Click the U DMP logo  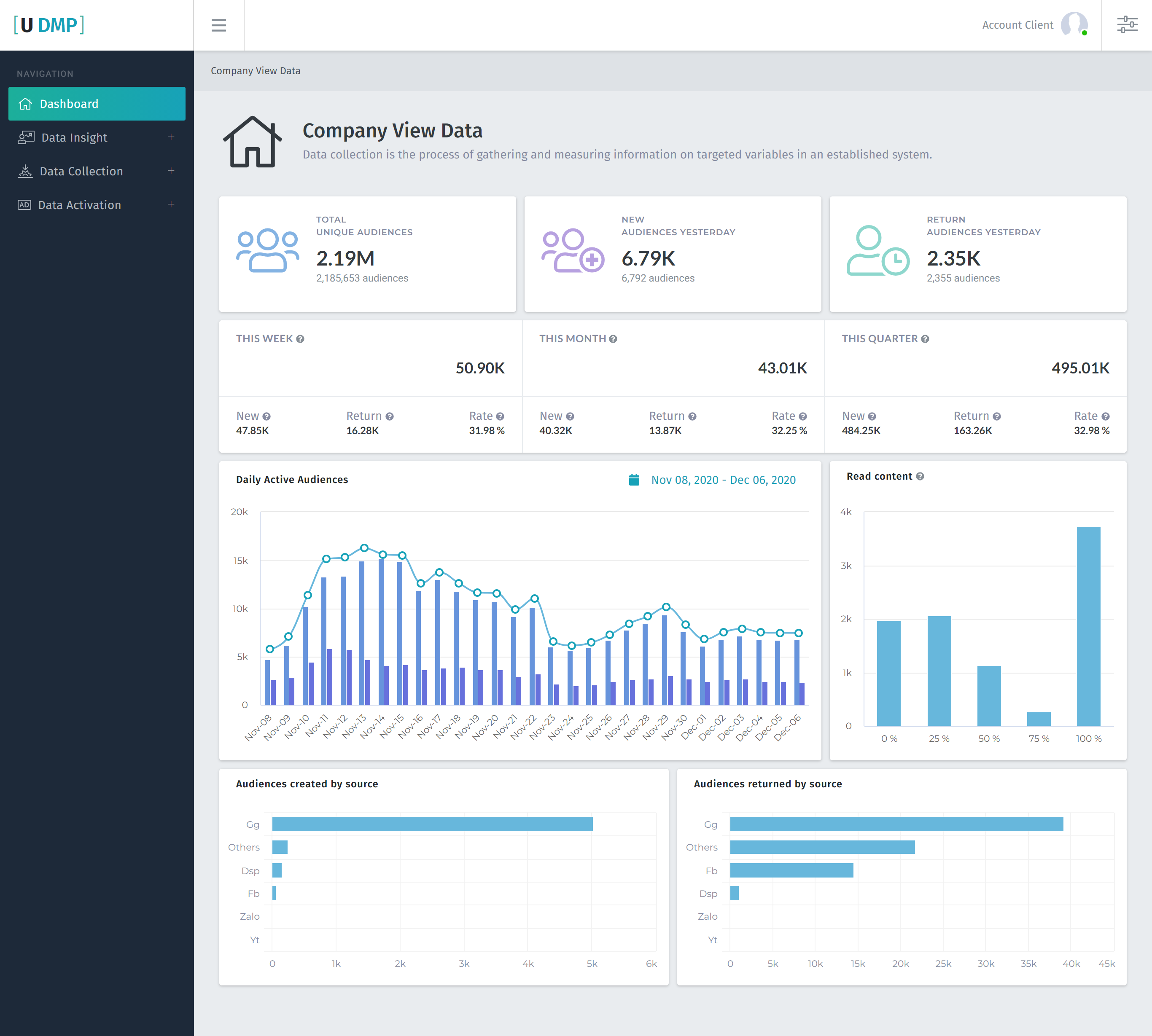(x=49, y=25)
